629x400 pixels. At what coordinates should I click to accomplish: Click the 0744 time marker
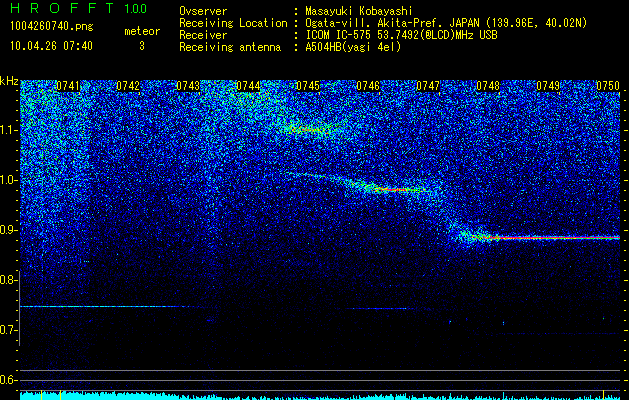pyautogui.click(x=248, y=86)
